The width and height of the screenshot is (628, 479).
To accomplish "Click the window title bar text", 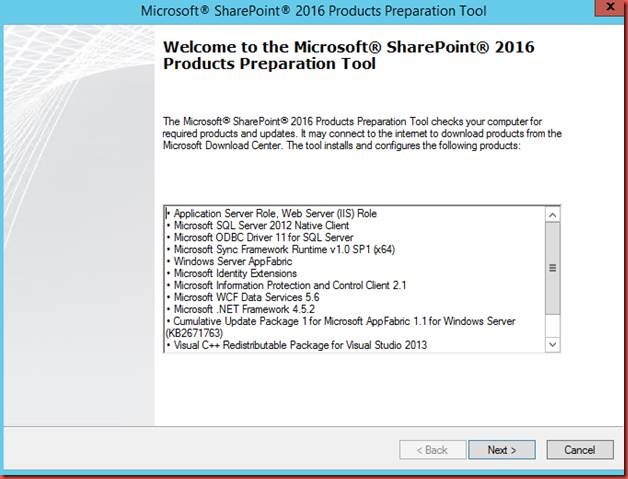I will pyautogui.click(x=314, y=11).
